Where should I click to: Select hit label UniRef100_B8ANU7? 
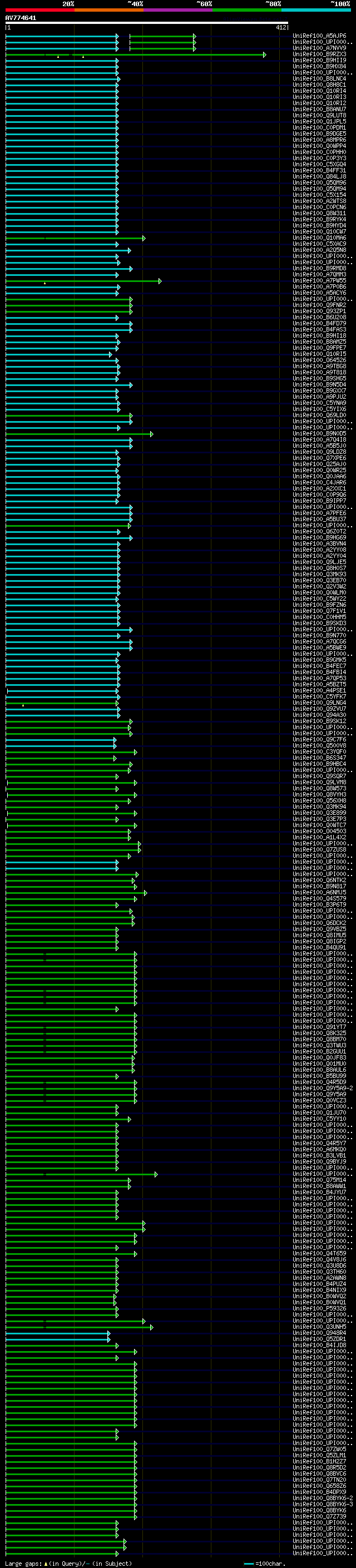(319, 109)
